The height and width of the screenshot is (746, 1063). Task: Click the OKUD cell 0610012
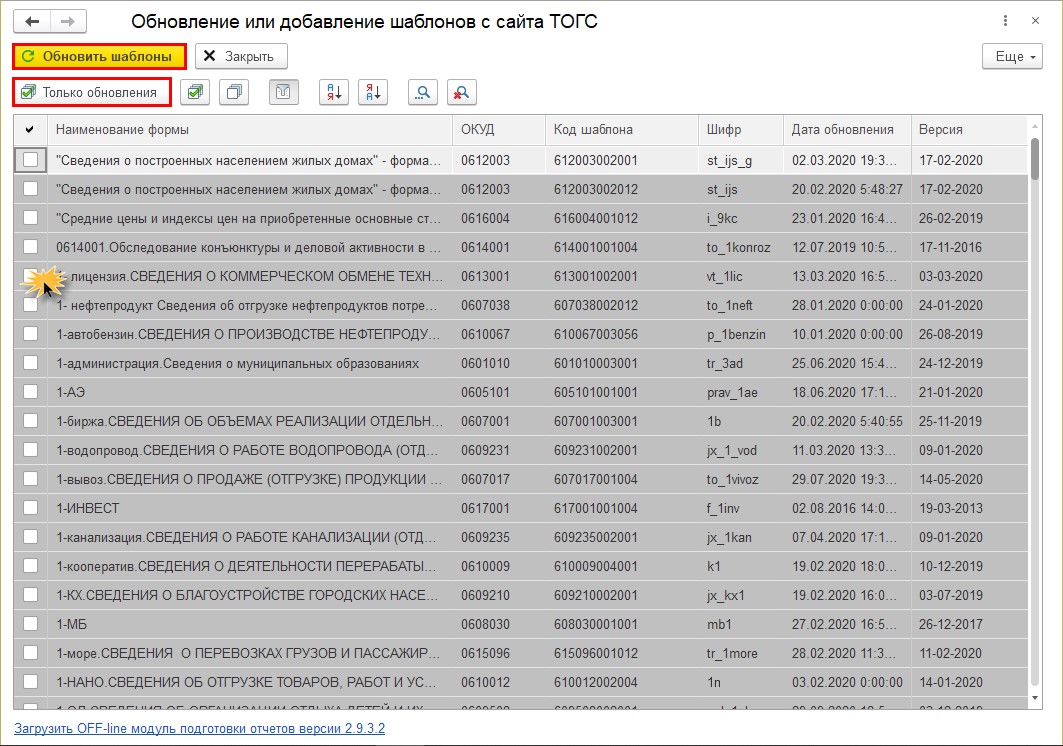click(x=499, y=682)
